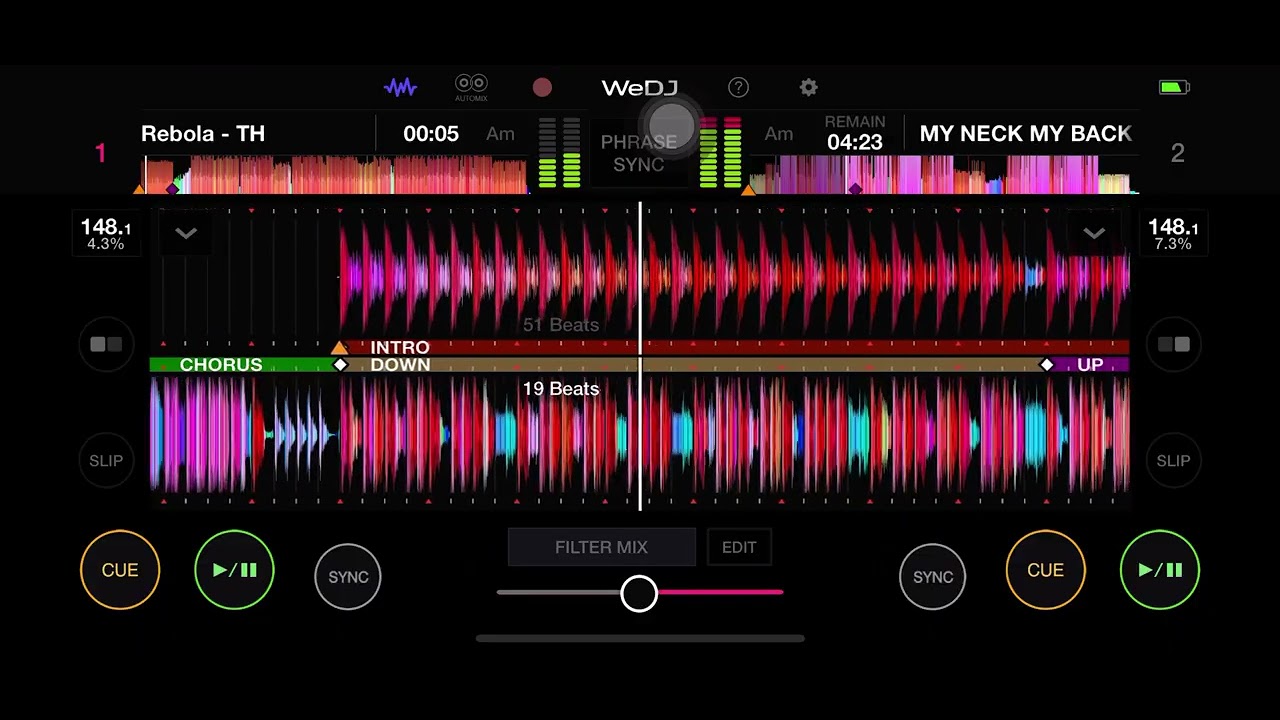Open the help question mark icon
This screenshot has width=1280, height=720.
(x=738, y=88)
